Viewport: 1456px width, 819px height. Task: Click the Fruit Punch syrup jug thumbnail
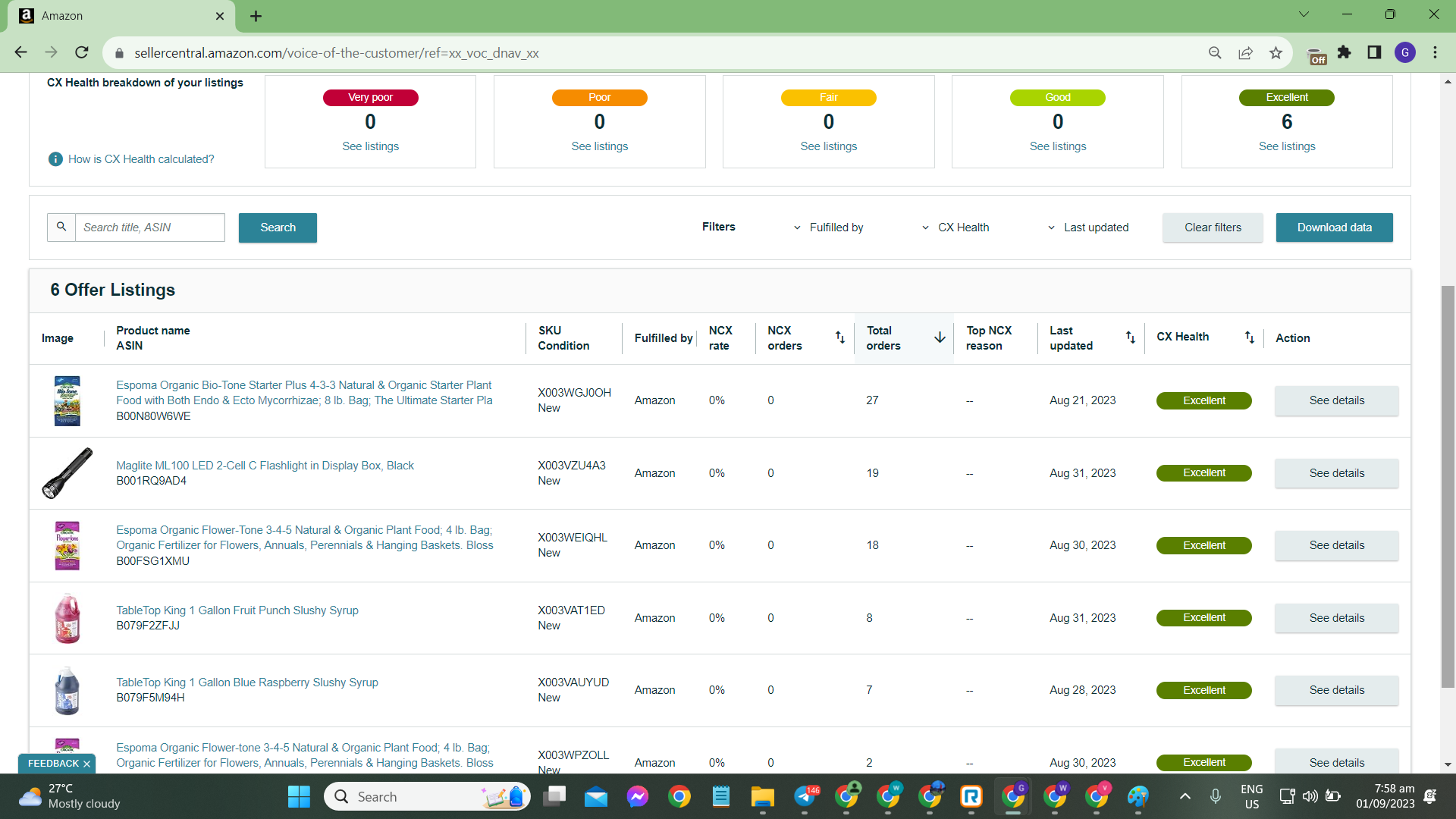(x=67, y=618)
